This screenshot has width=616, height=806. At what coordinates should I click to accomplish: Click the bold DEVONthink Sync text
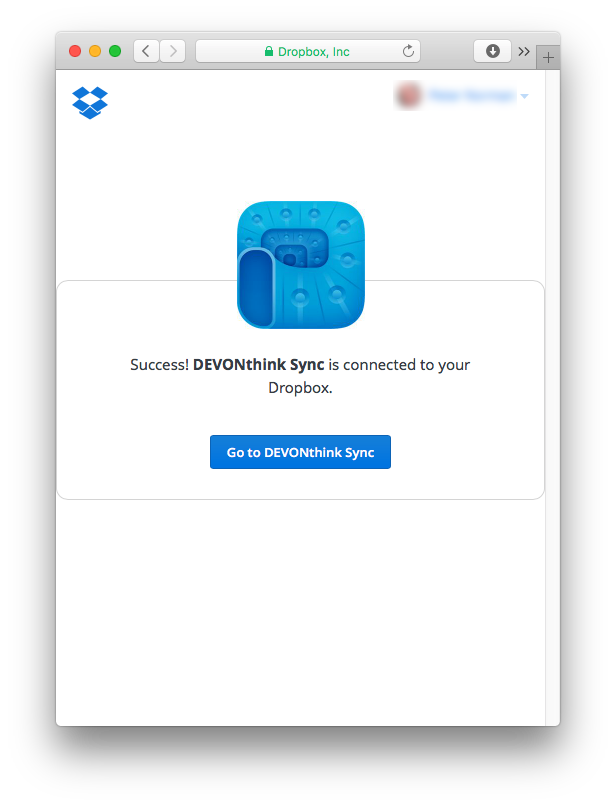point(259,365)
